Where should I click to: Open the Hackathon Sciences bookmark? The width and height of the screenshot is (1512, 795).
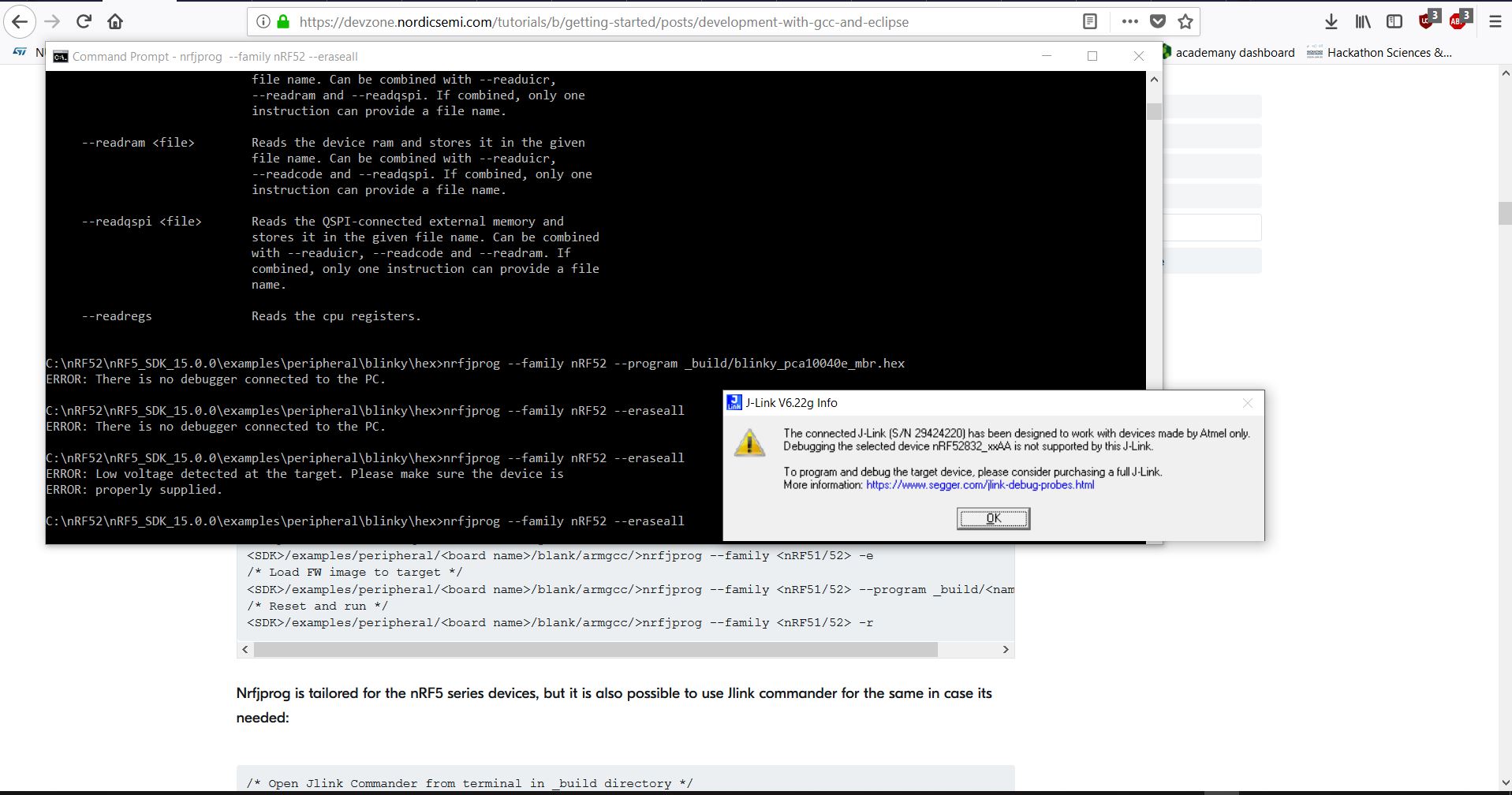coord(1379,53)
